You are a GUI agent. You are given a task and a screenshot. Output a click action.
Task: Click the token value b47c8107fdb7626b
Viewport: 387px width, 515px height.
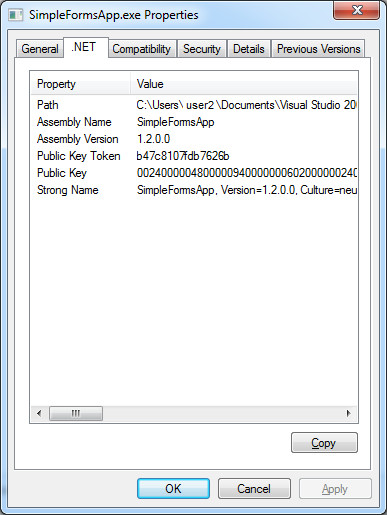pyautogui.click(x=183, y=156)
